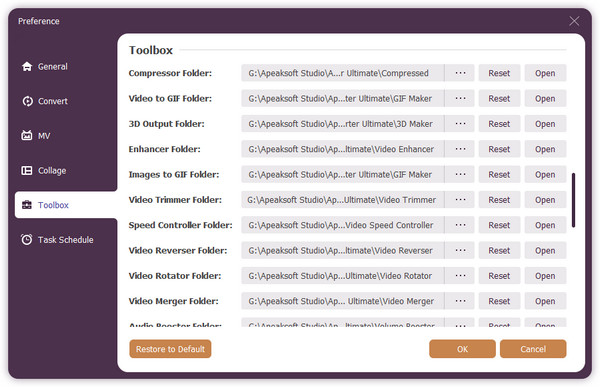Click the General home icon in sidebar
This screenshot has height=387, width=600.
(x=27, y=67)
